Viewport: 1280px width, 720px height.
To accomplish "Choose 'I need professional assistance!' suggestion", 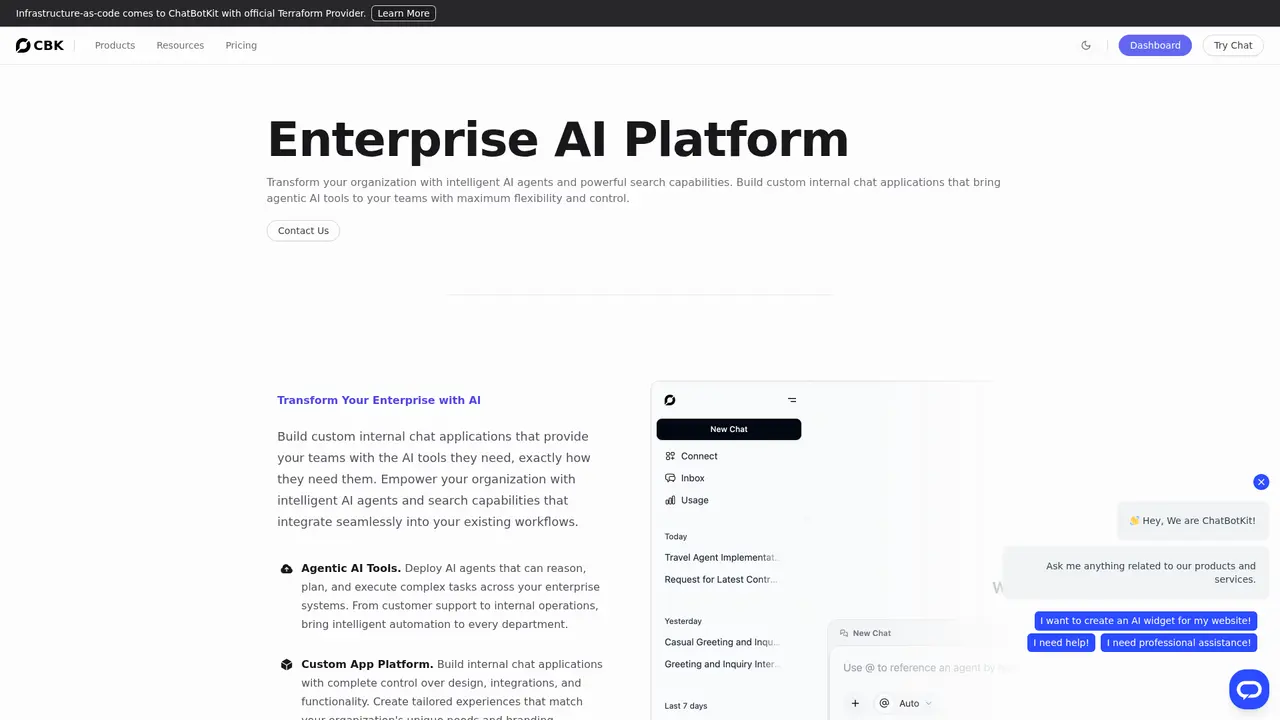I will (x=1179, y=643).
